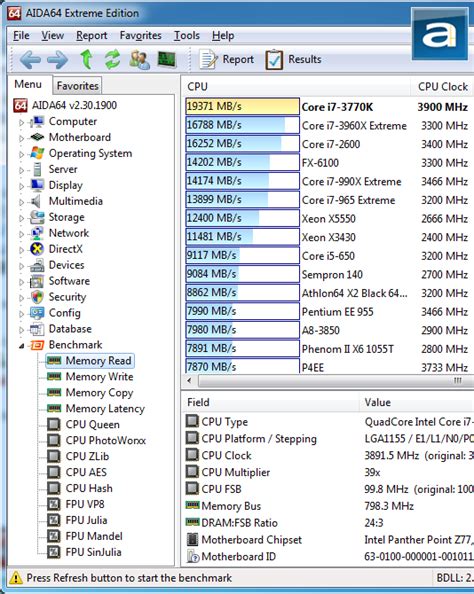Switch to the Favorites tab
The height and width of the screenshot is (594, 474).
(78, 86)
